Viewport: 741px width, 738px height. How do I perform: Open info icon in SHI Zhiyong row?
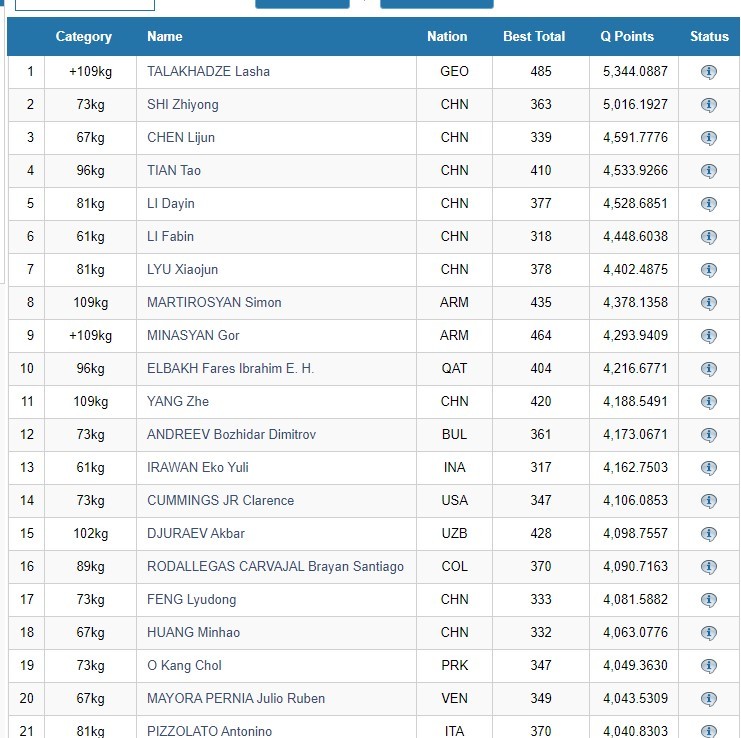pyautogui.click(x=709, y=105)
